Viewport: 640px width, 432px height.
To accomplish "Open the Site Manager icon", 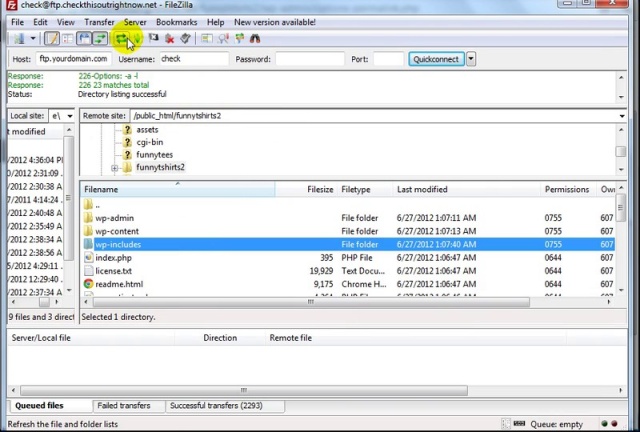I will (19, 39).
